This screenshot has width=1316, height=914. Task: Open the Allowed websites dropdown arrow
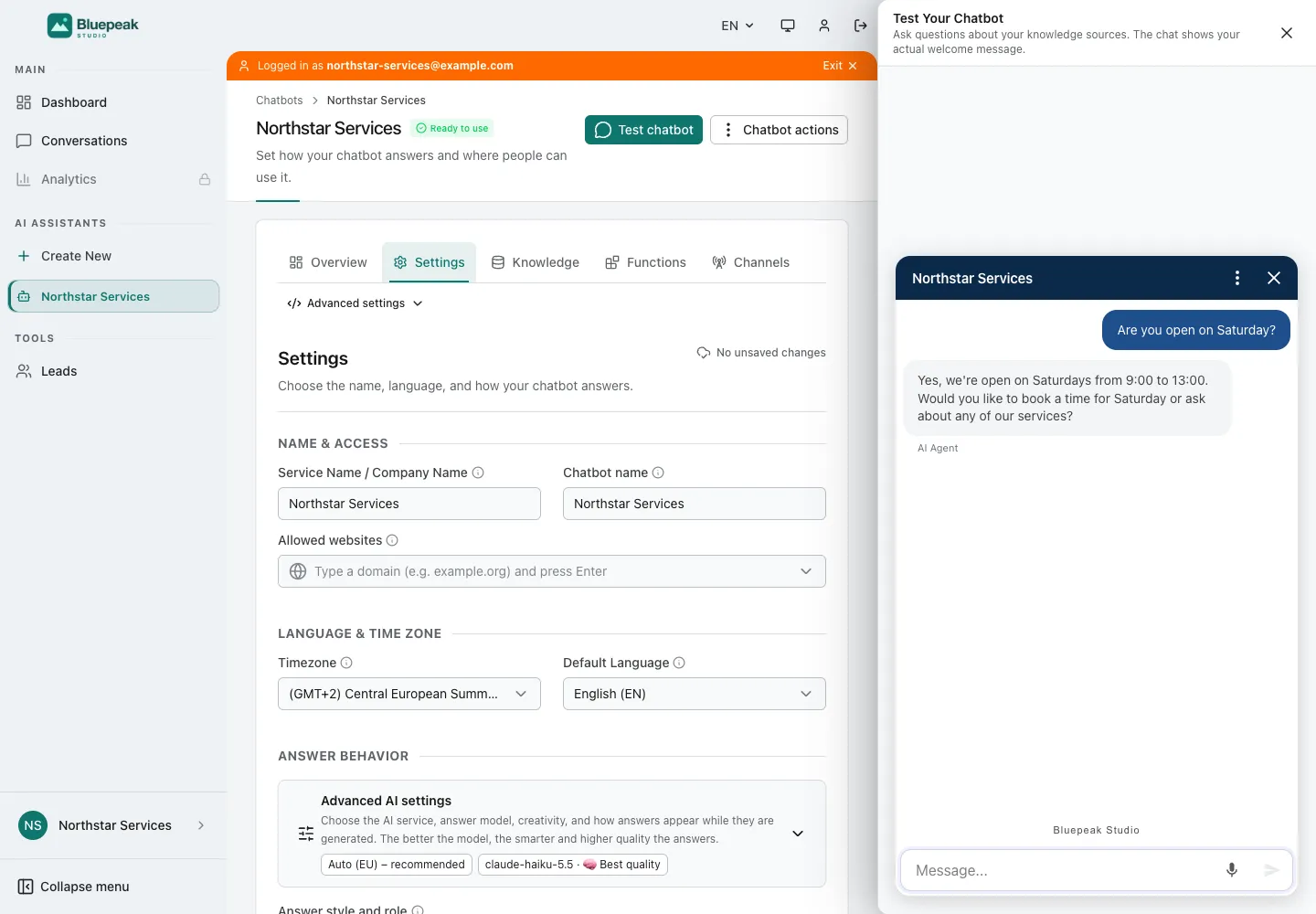[806, 571]
